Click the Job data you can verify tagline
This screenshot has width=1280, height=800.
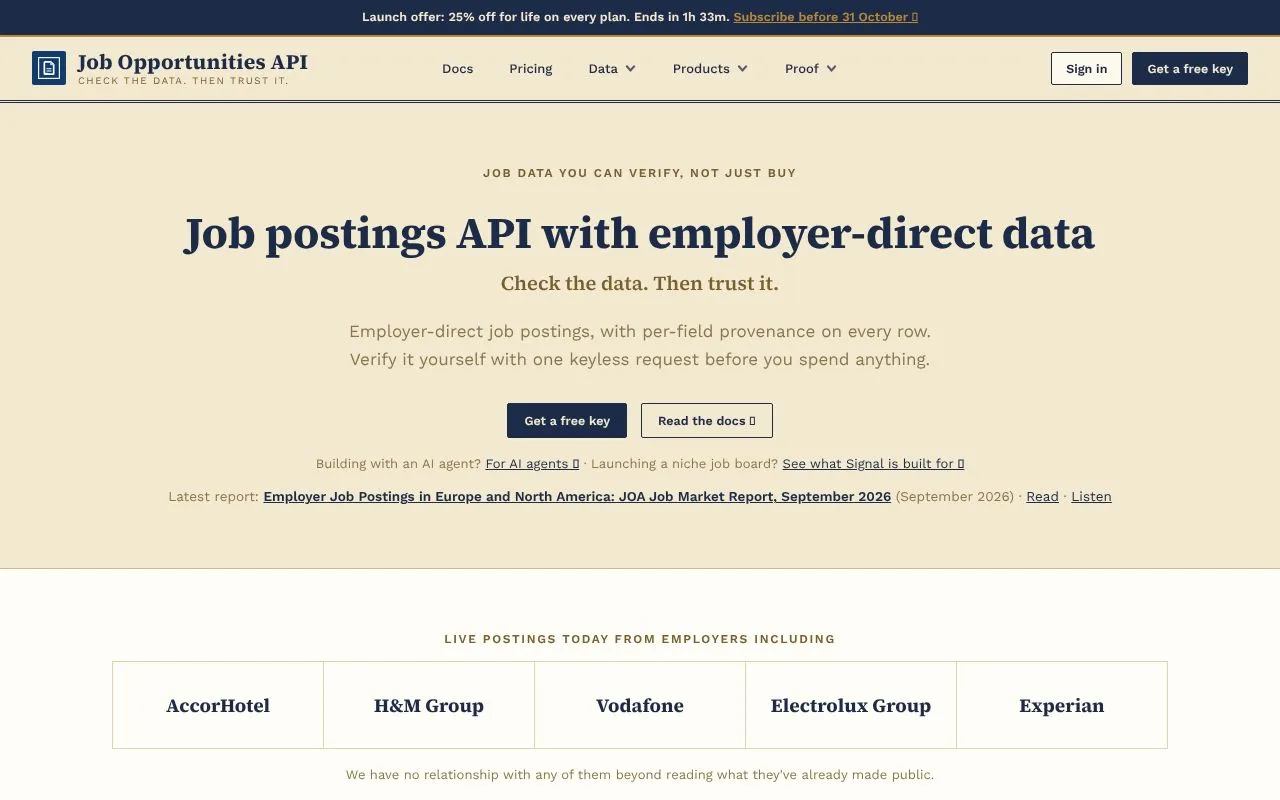[x=640, y=173]
